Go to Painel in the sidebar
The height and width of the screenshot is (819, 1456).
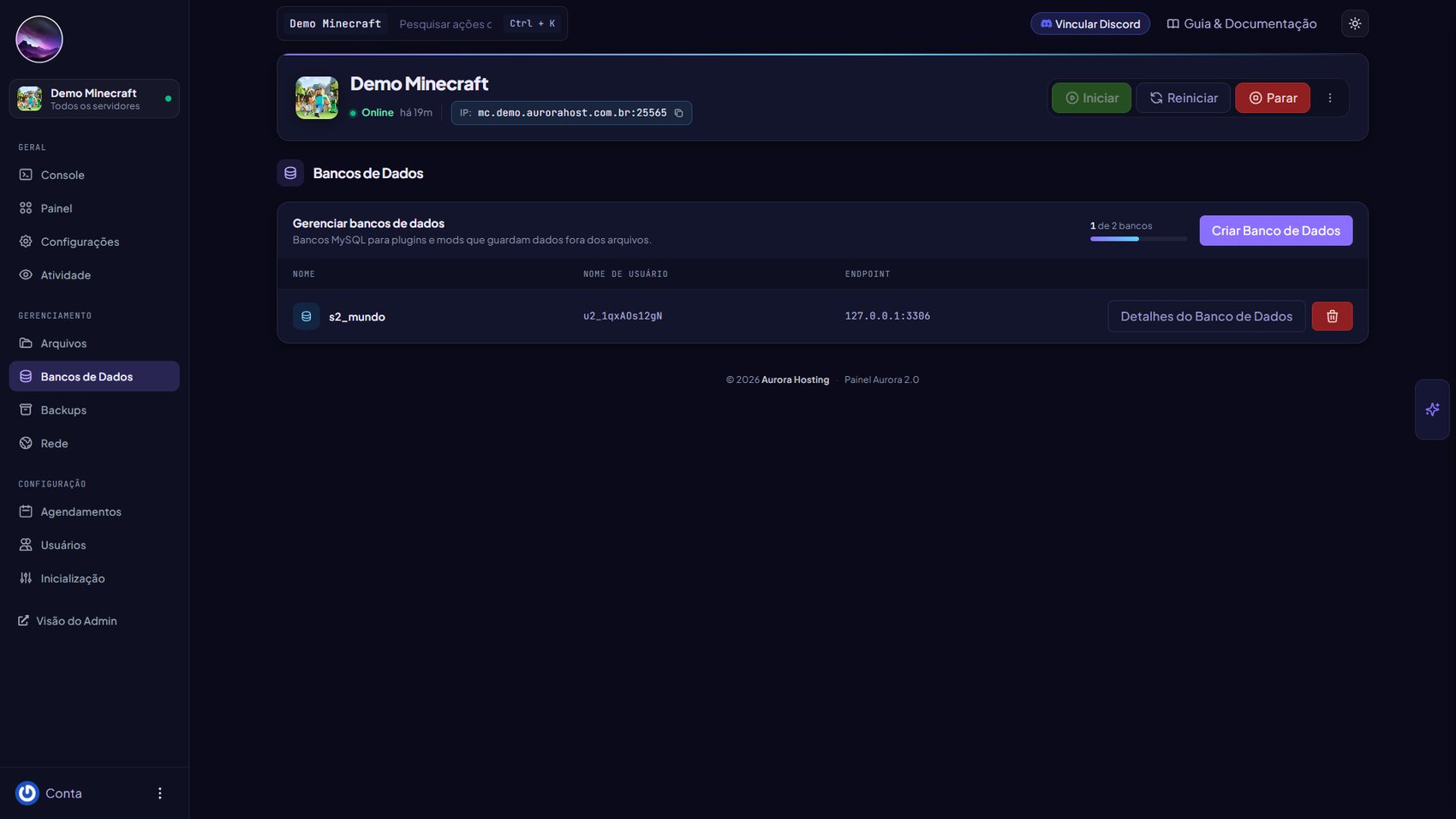(x=94, y=208)
